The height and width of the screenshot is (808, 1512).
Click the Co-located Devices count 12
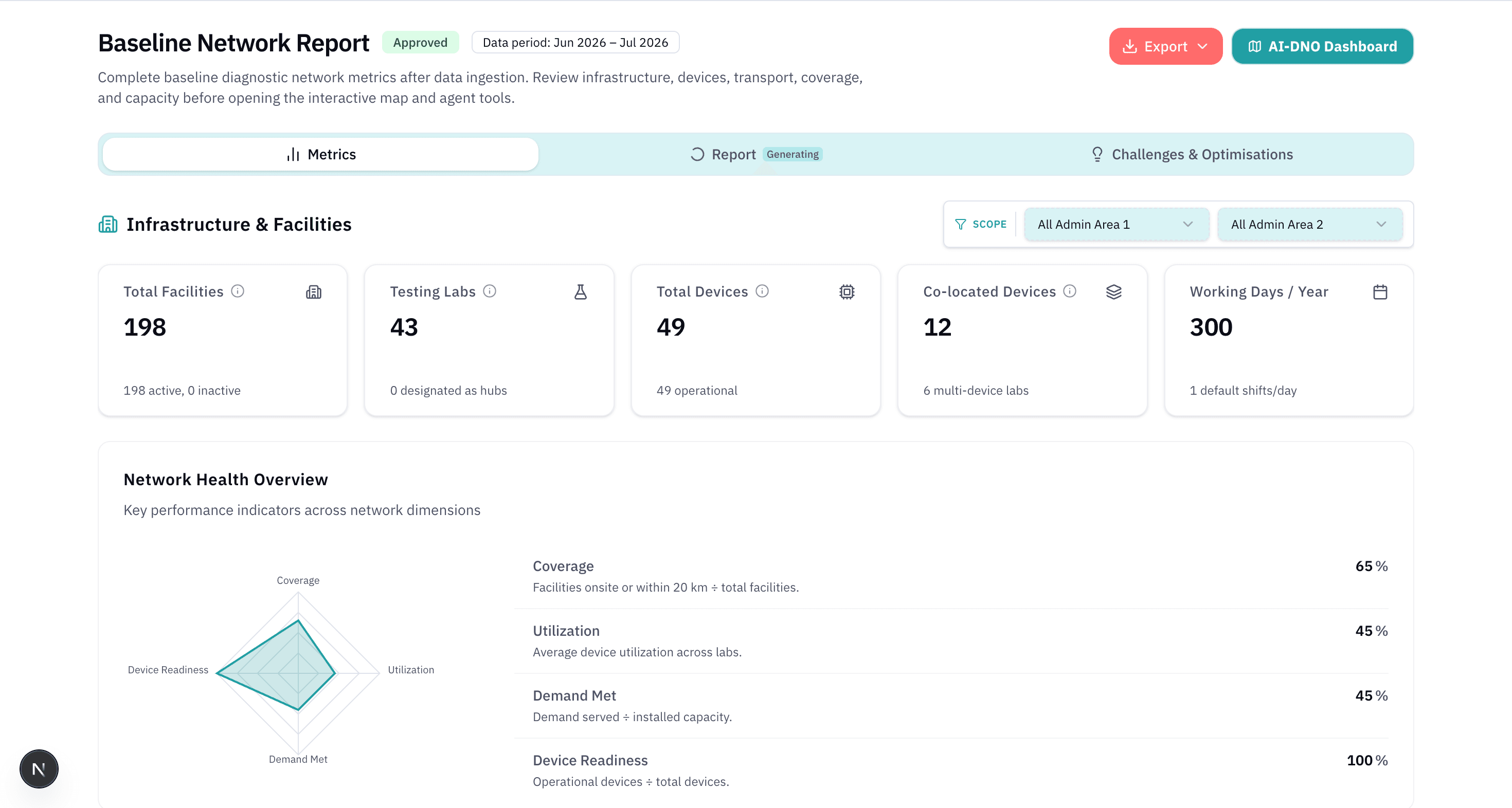938,327
